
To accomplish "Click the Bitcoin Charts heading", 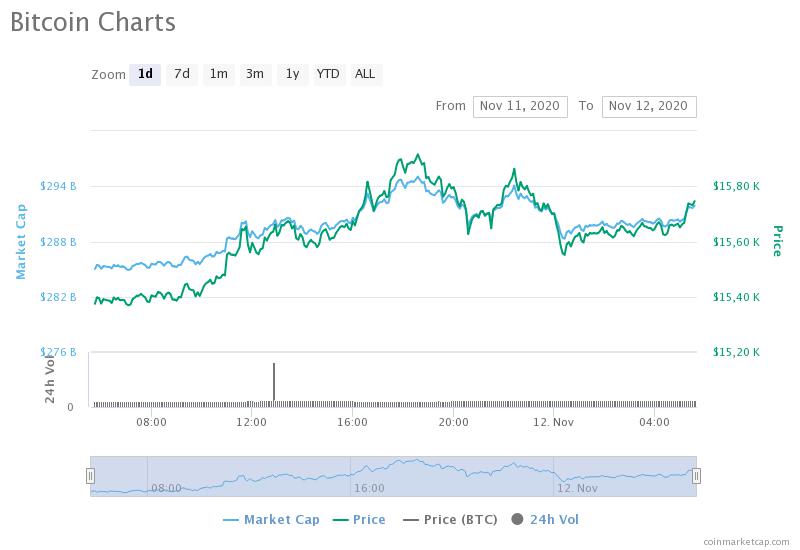I will (93, 22).
